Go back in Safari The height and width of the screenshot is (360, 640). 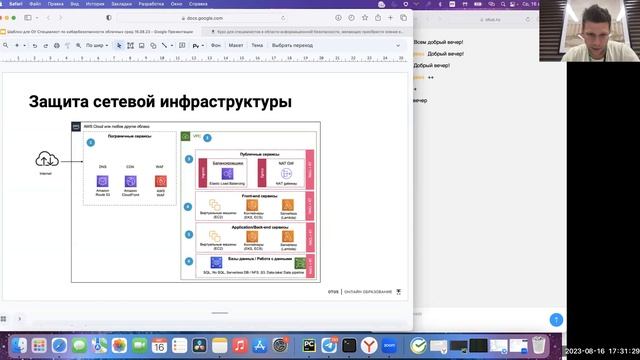[x=48, y=18]
